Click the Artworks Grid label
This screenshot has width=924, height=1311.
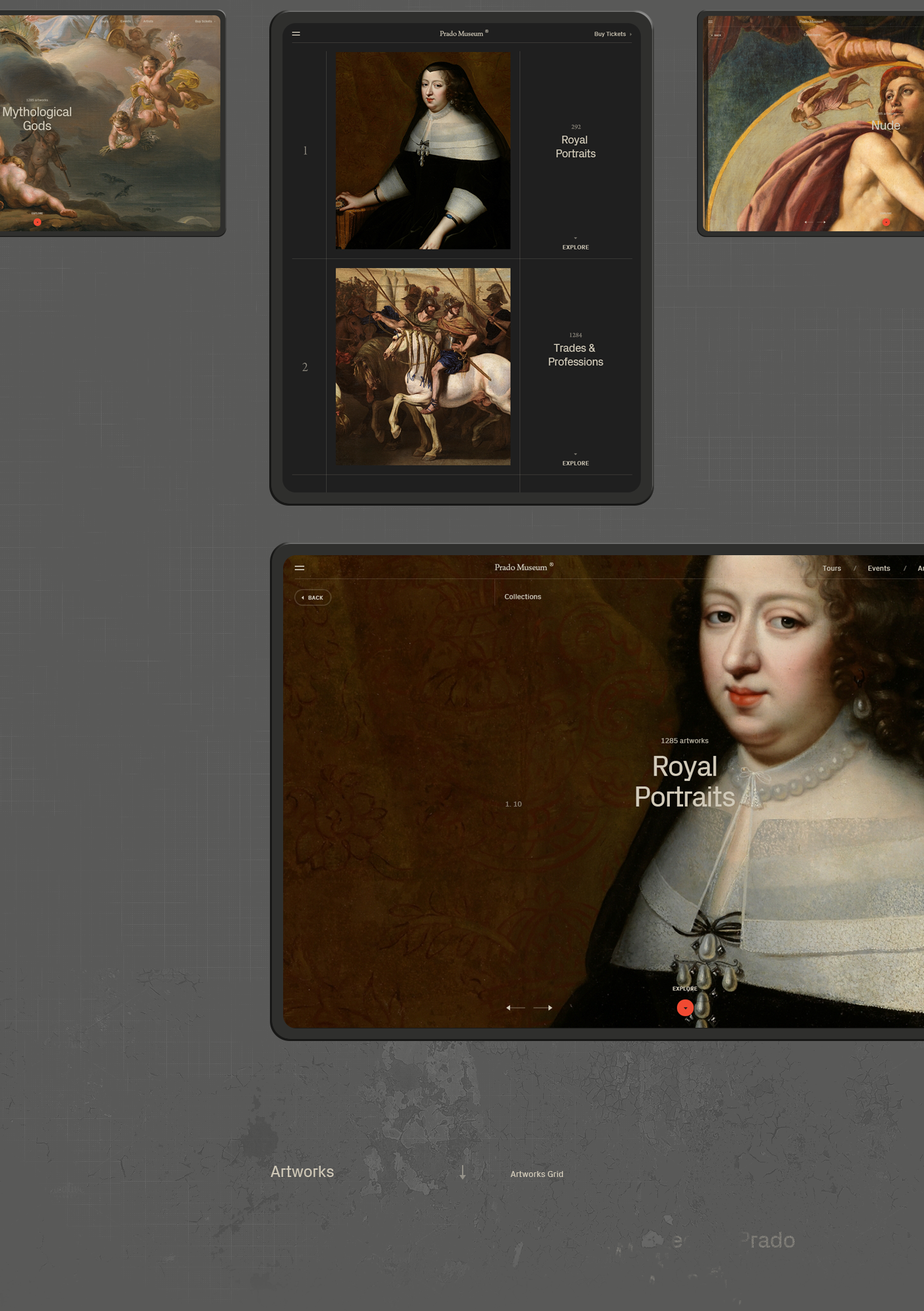537,1174
